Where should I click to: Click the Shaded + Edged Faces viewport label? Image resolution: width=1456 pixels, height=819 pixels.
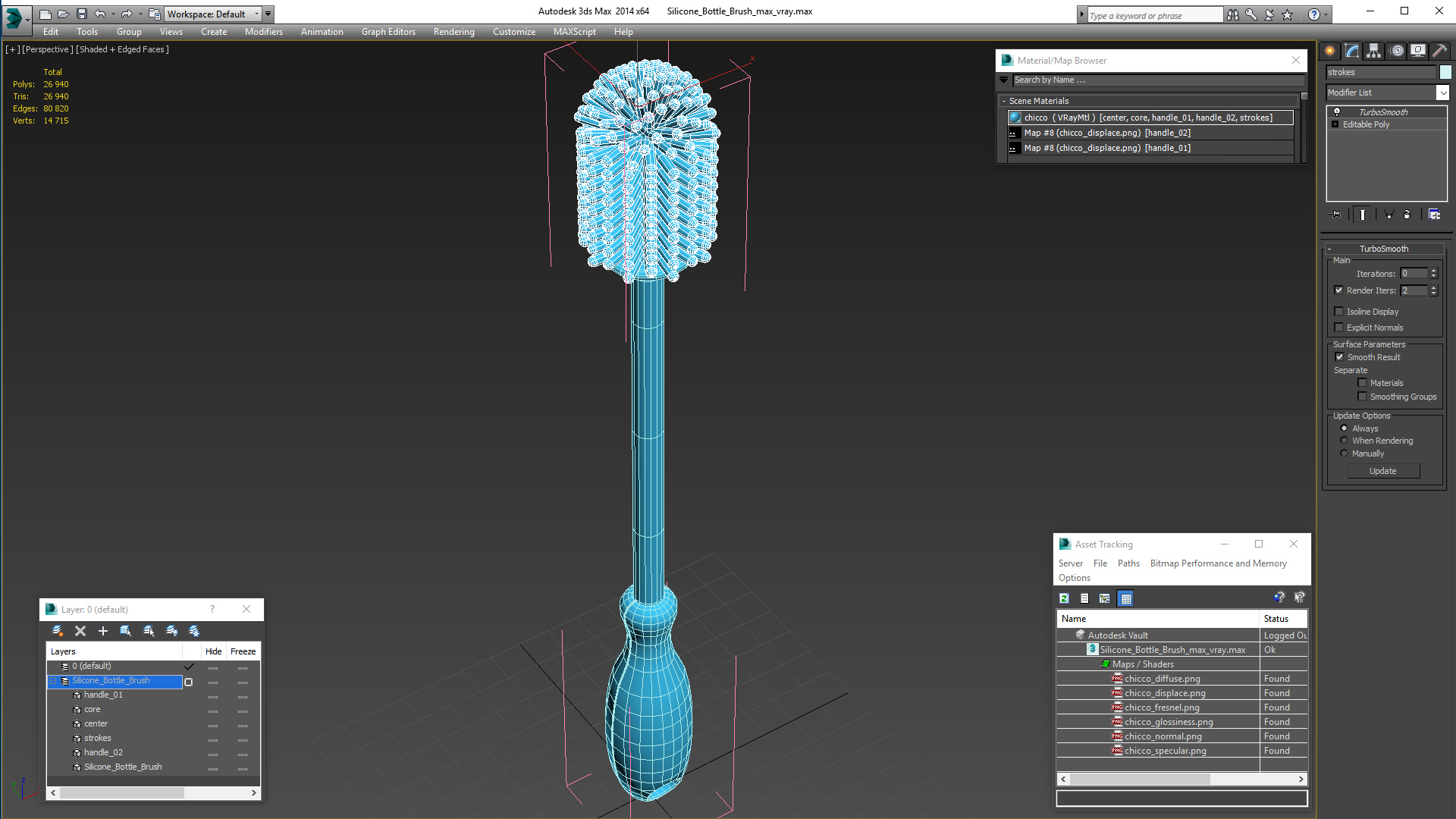pos(123,49)
